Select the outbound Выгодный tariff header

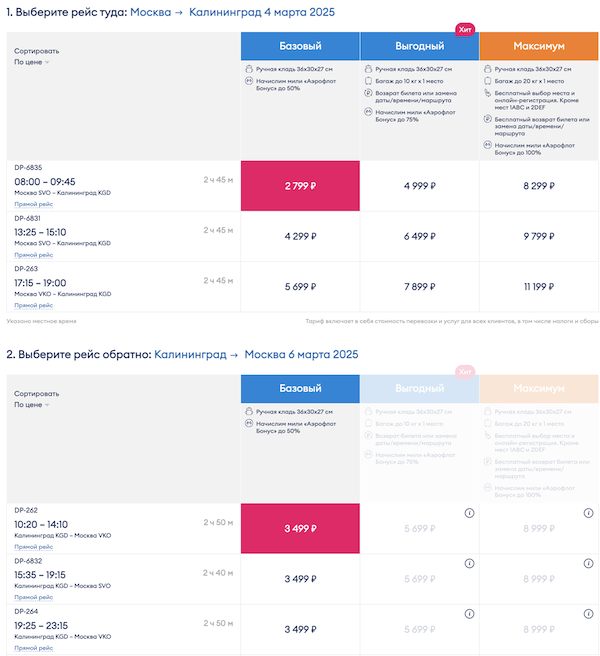coord(420,46)
